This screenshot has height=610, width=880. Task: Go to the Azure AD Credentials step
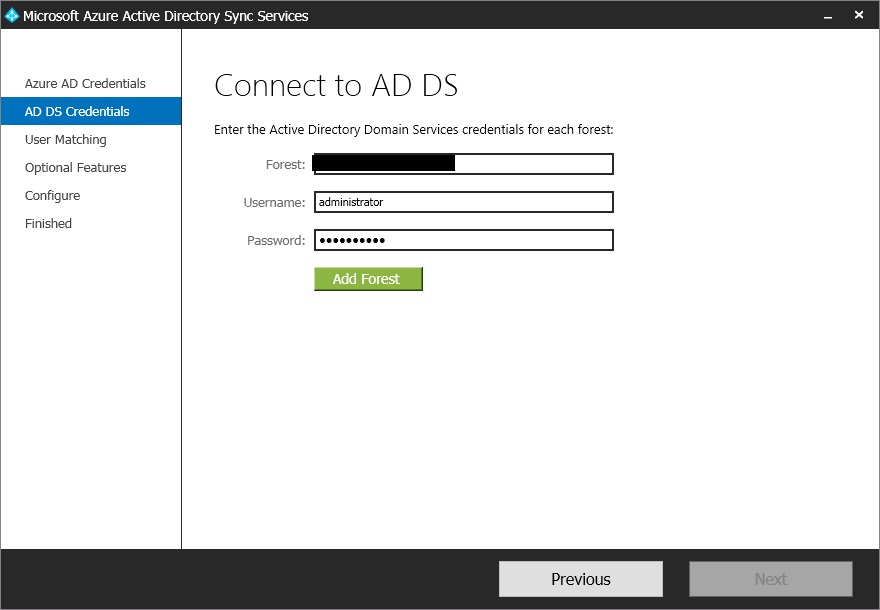(85, 84)
